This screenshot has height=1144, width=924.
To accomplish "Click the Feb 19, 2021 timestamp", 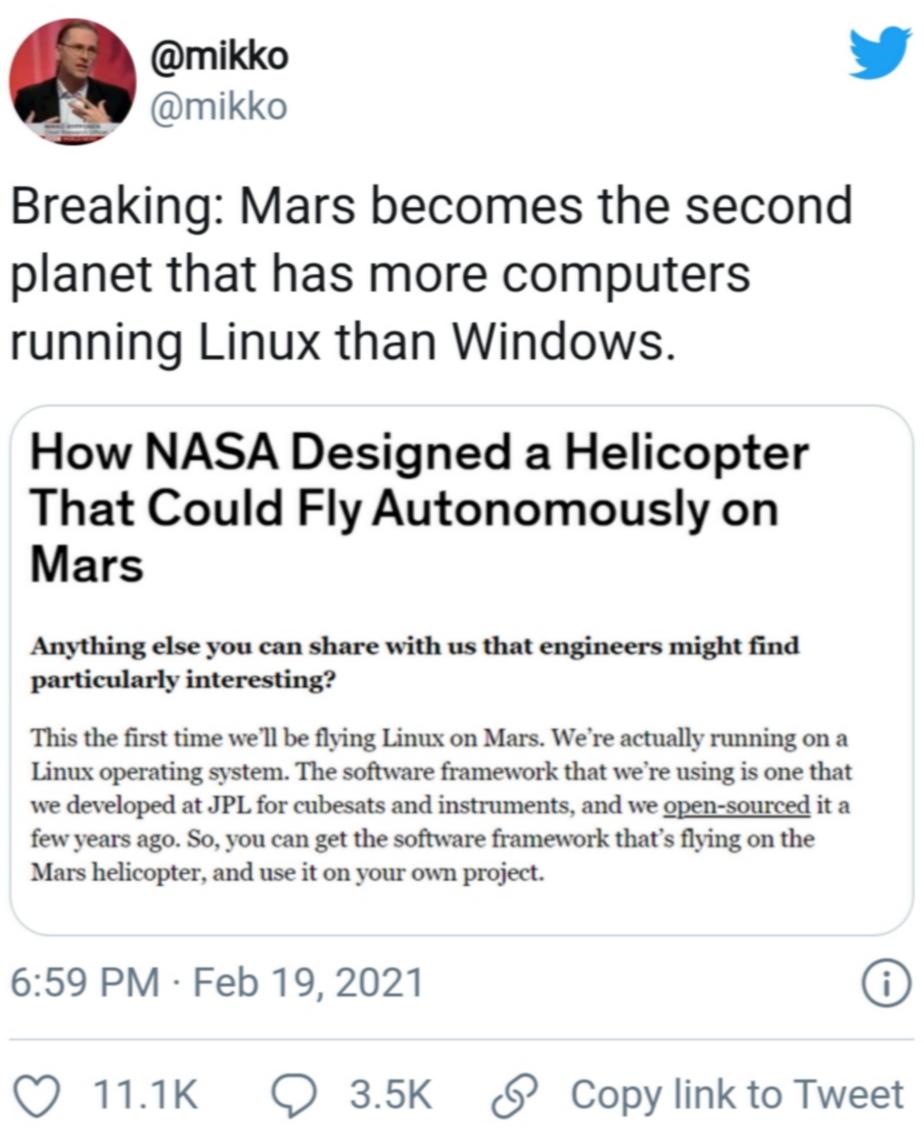I will click(307, 984).
